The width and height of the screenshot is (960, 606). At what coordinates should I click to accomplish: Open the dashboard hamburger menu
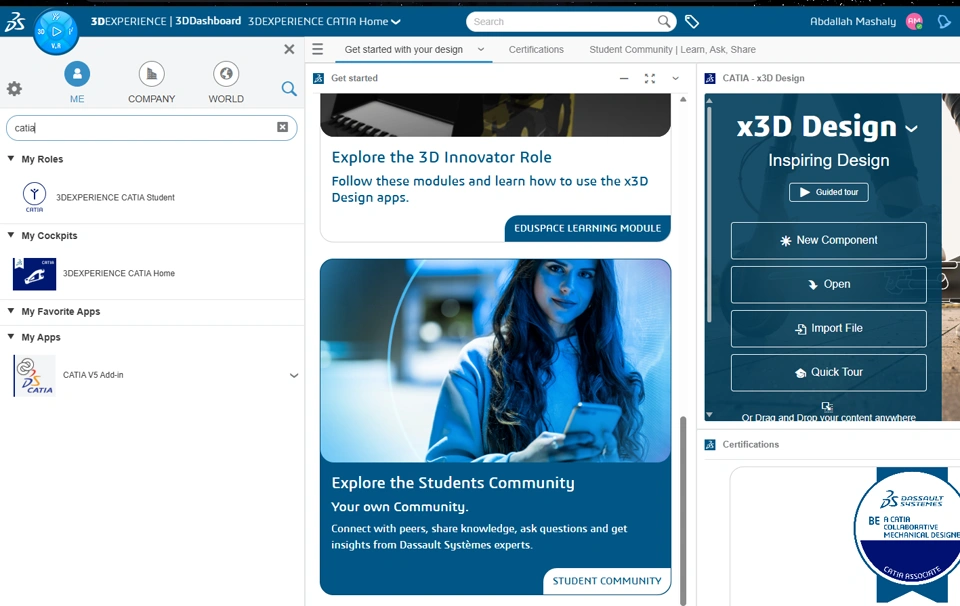pyautogui.click(x=317, y=49)
